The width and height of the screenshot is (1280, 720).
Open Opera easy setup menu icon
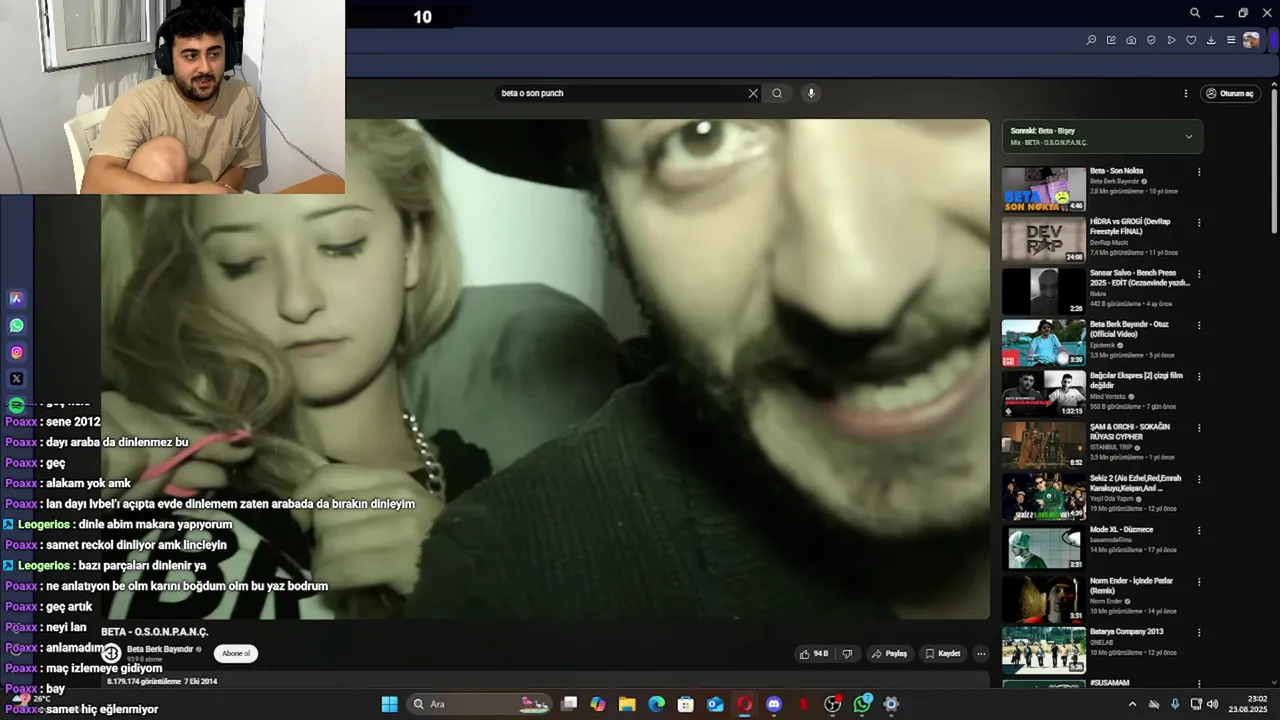pyautogui.click(x=1231, y=40)
